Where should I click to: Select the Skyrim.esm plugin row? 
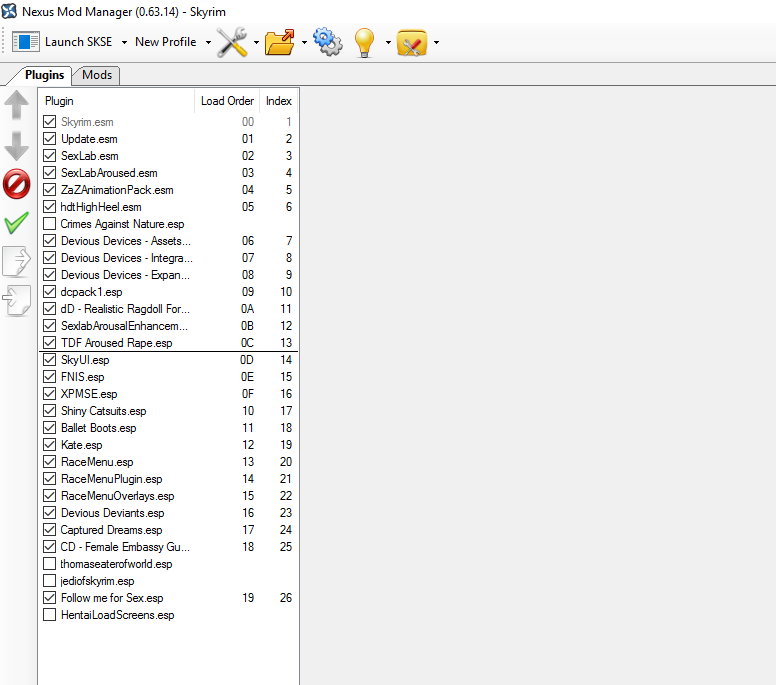(168, 122)
